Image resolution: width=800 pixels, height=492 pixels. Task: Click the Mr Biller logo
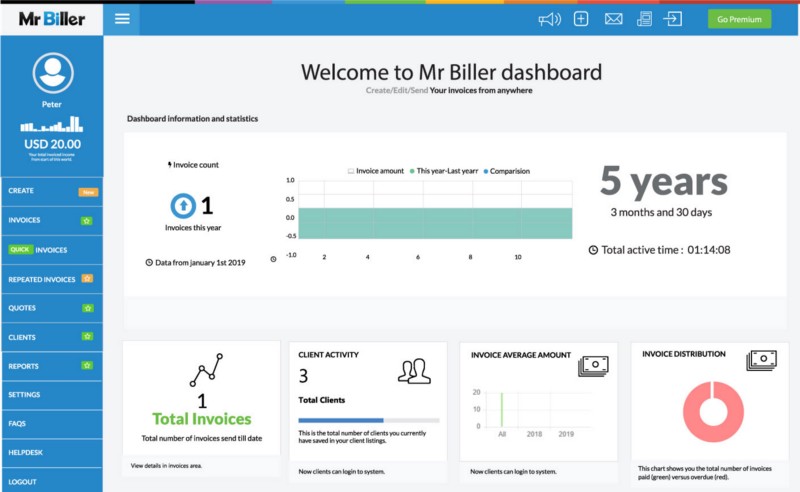52,19
